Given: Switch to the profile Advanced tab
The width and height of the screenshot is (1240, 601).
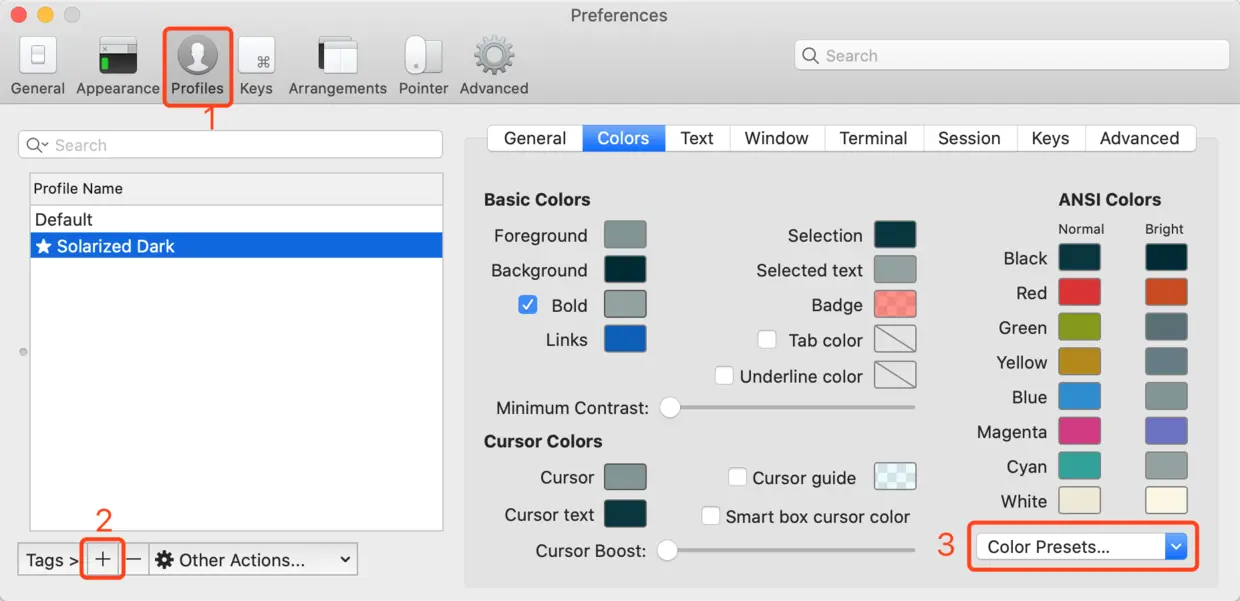Looking at the screenshot, I should click(x=1139, y=138).
